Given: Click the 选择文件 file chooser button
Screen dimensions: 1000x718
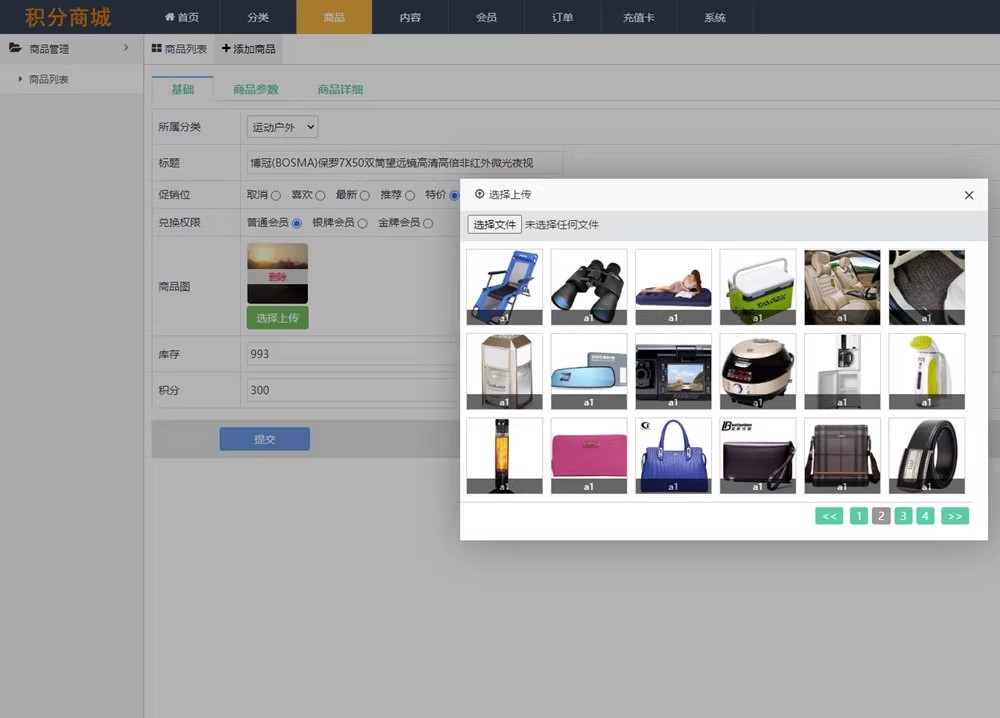Looking at the screenshot, I should [494, 225].
